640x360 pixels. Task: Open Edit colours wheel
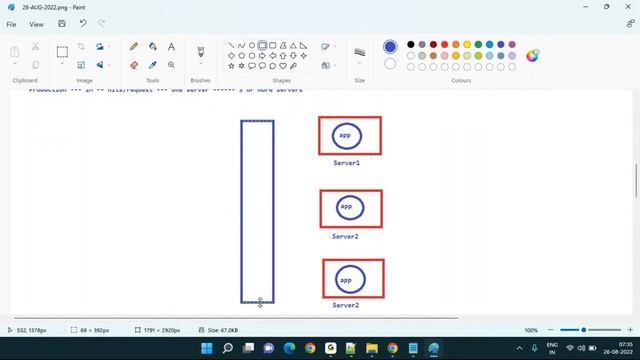pyautogui.click(x=532, y=56)
